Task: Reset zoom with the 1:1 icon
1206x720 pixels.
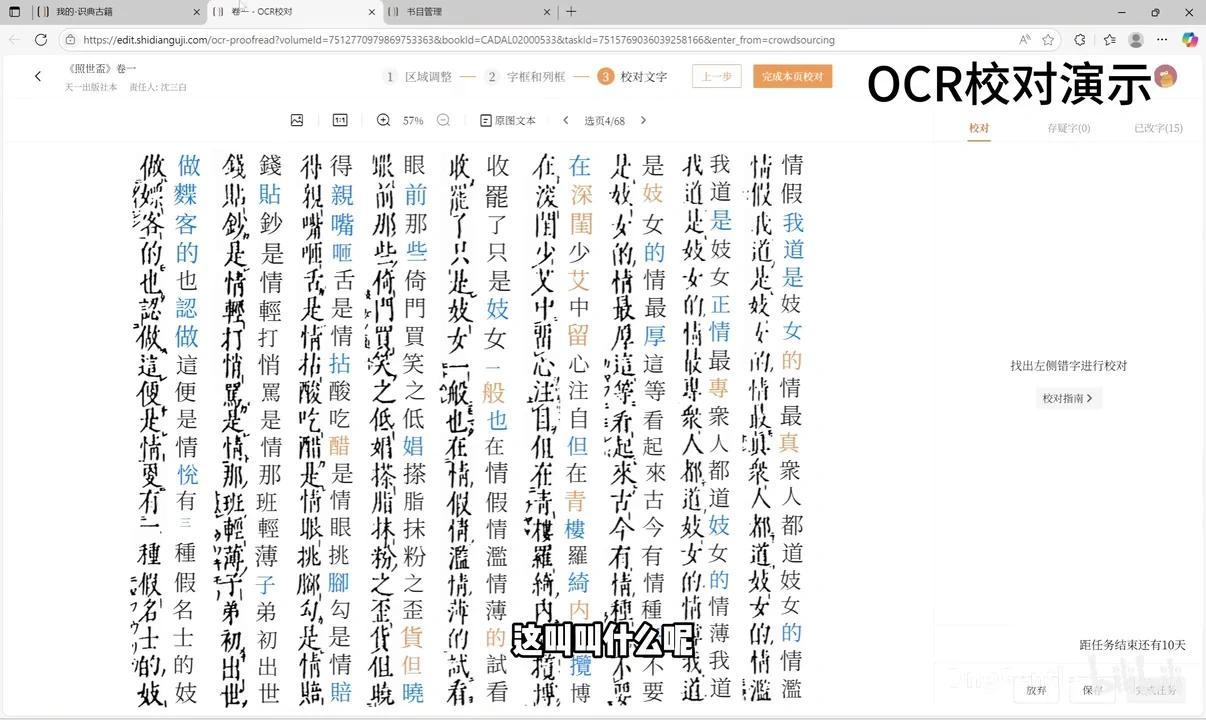Action: 340,120
